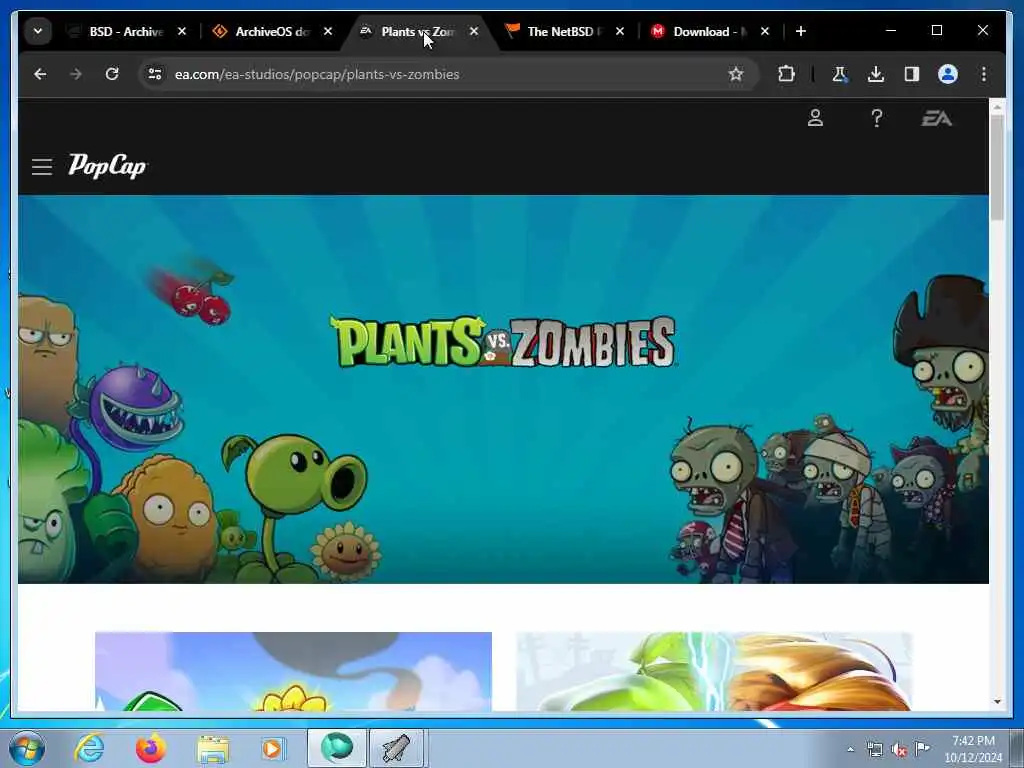Select the green globe browser taskbar button
1024x768 pixels.
point(337,748)
